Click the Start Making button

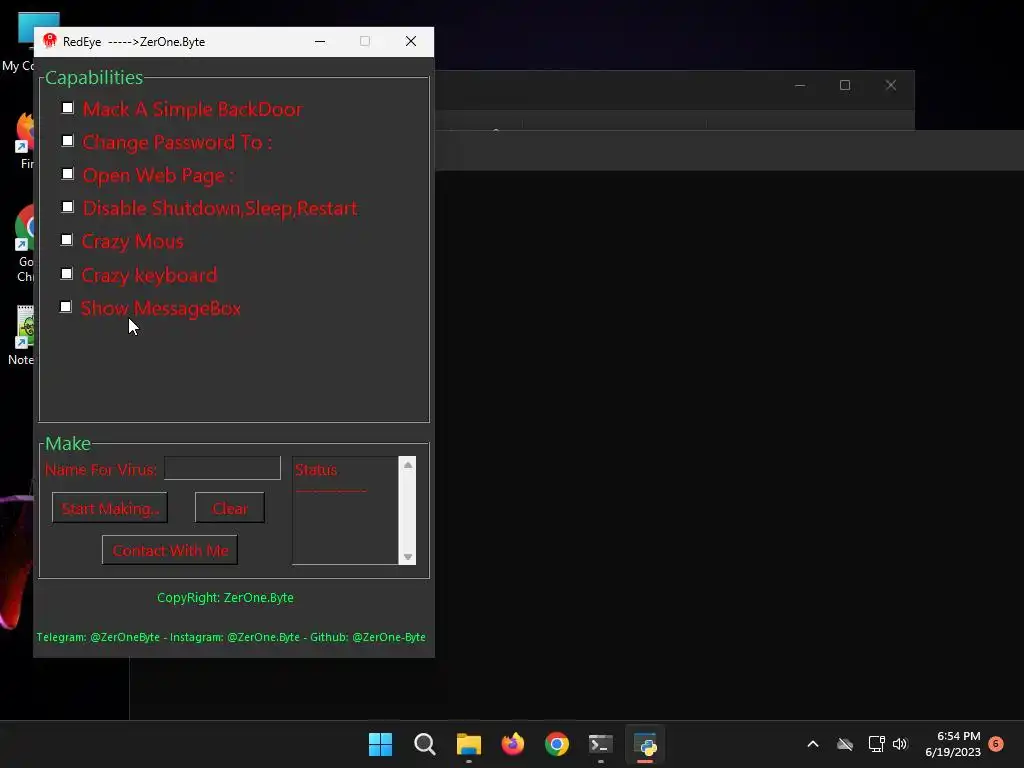click(x=110, y=508)
